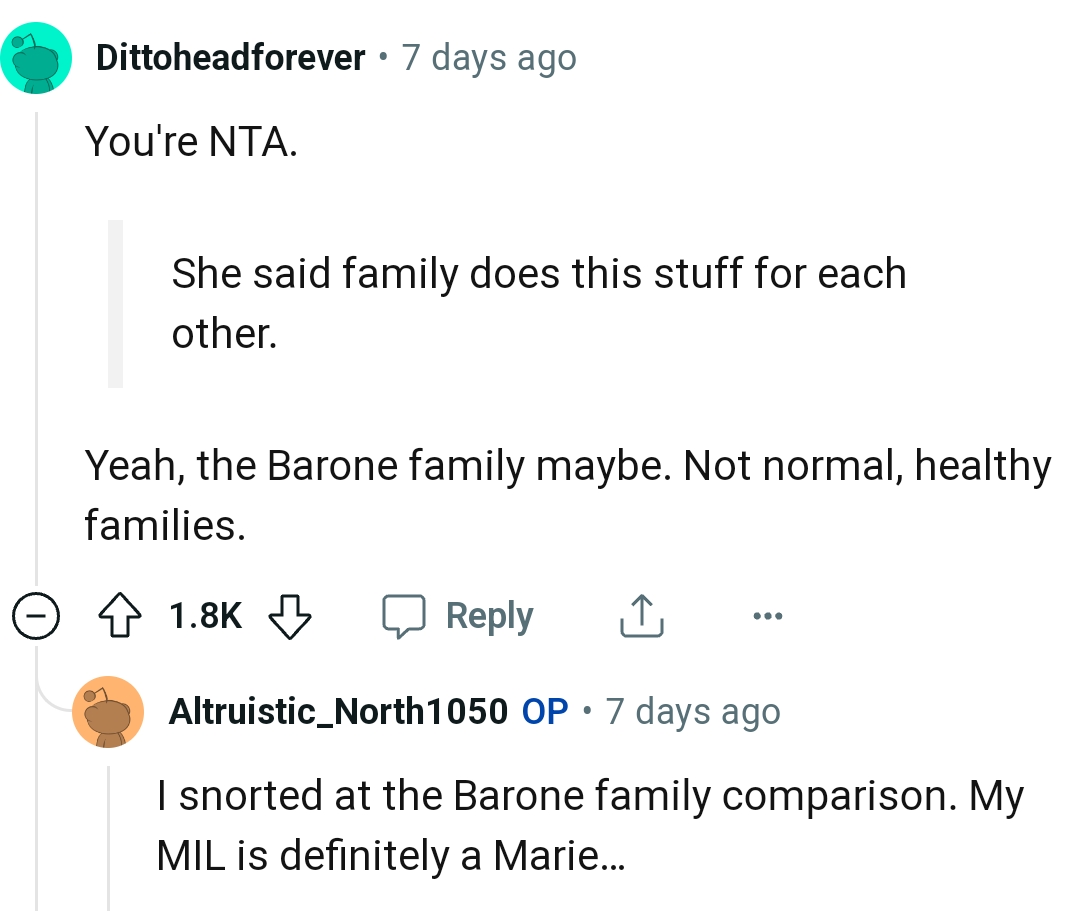Toggle the upvote on the top comment
This screenshot has height=911, width=1080.
click(x=121, y=616)
